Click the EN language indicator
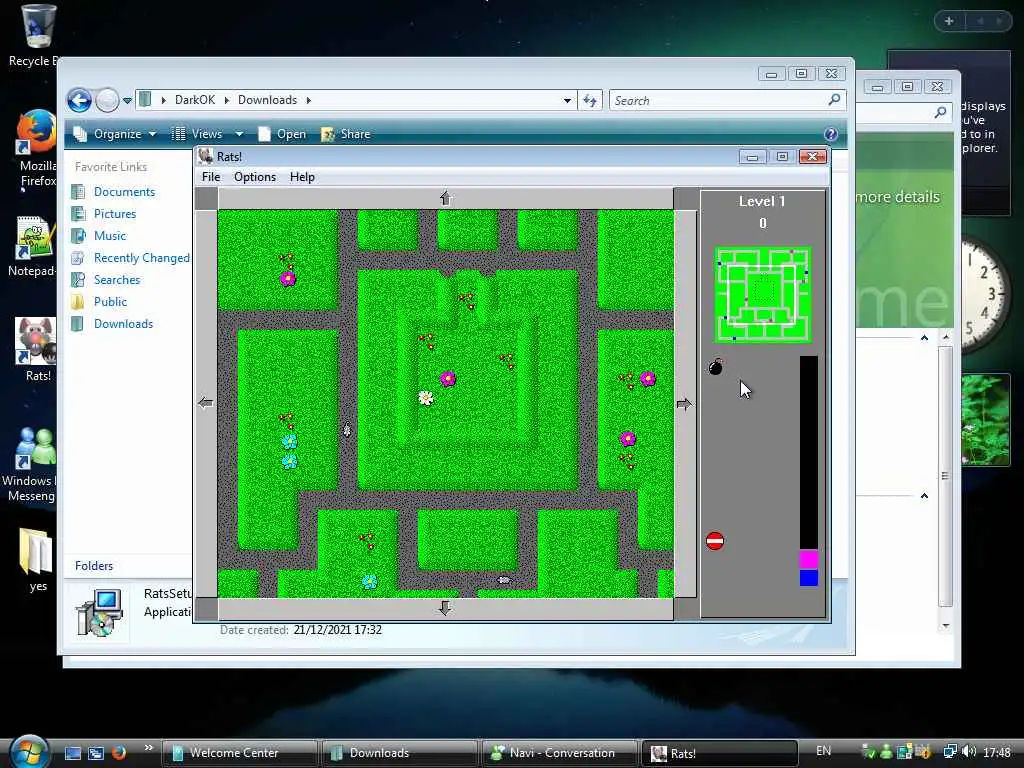The height and width of the screenshot is (768, 1024). click(824, 751)
